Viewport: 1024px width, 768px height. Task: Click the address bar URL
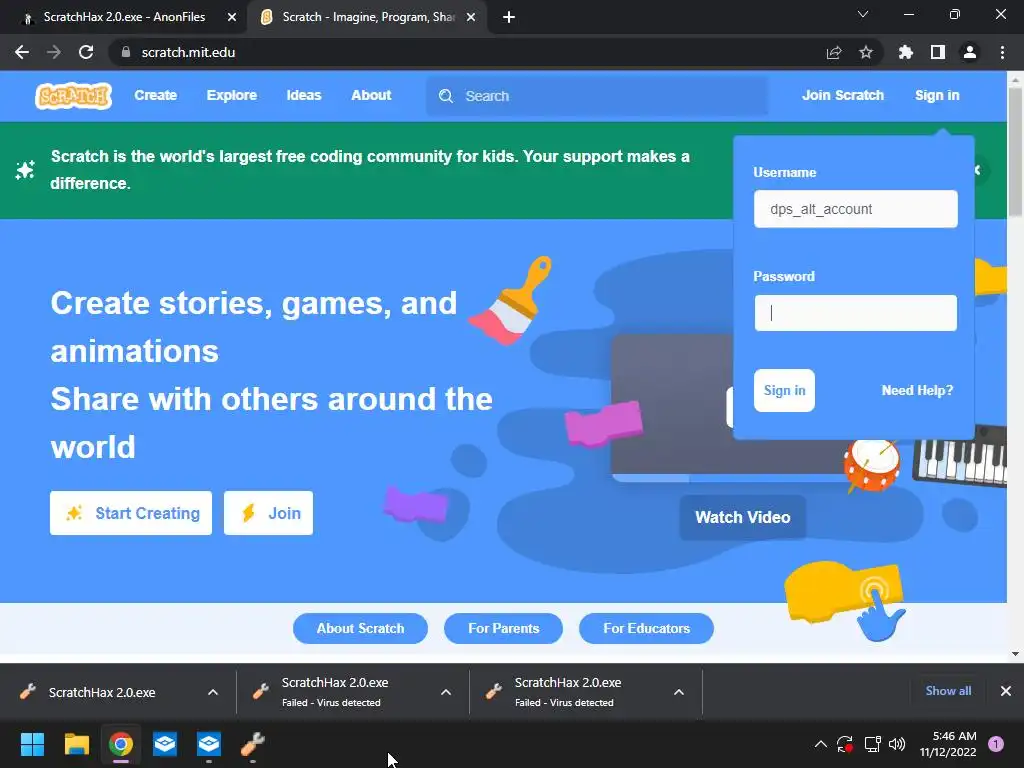point(188,52)
